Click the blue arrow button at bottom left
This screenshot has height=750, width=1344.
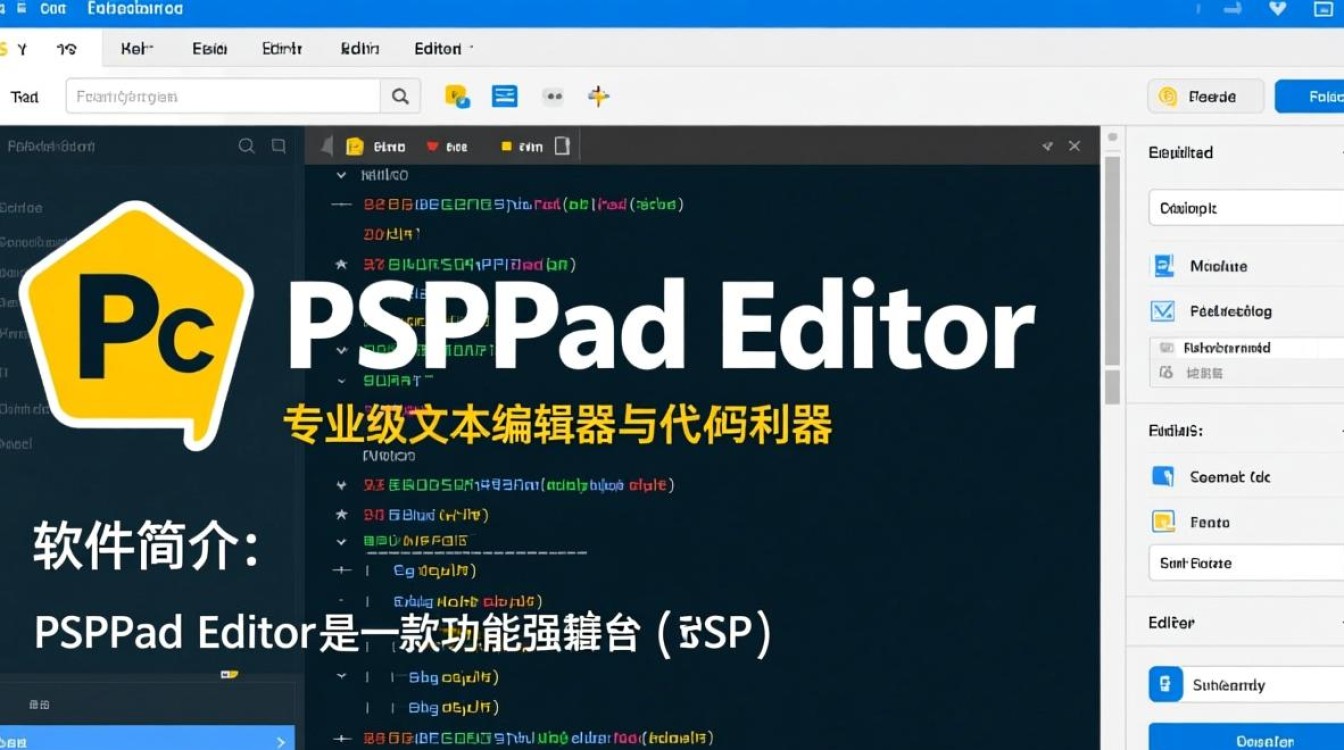(278, 742)
